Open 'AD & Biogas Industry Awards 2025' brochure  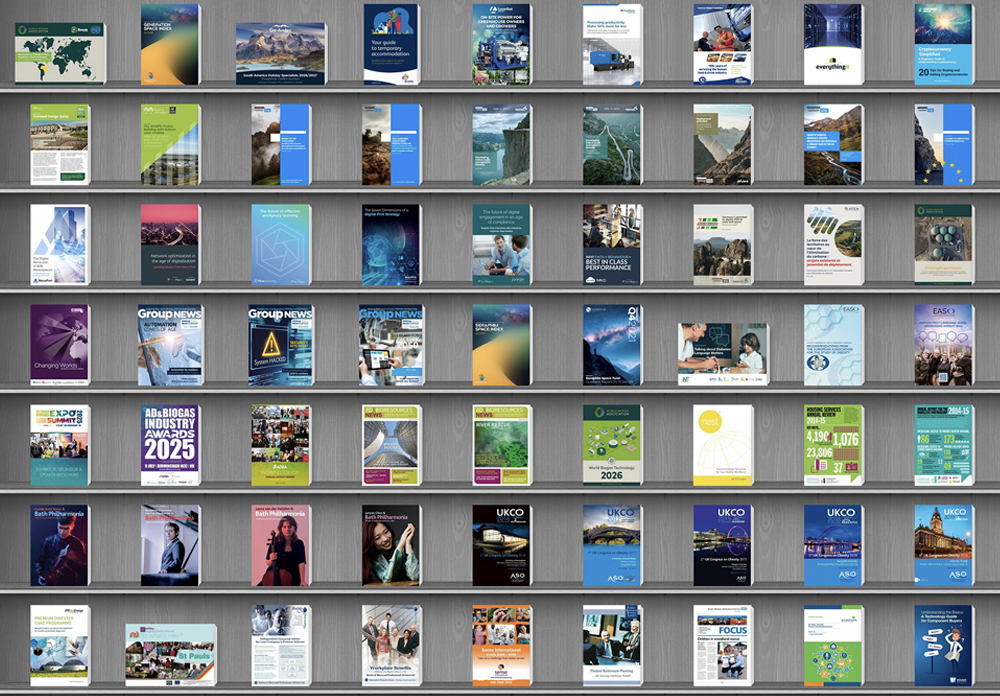click(x=170, y=445)
